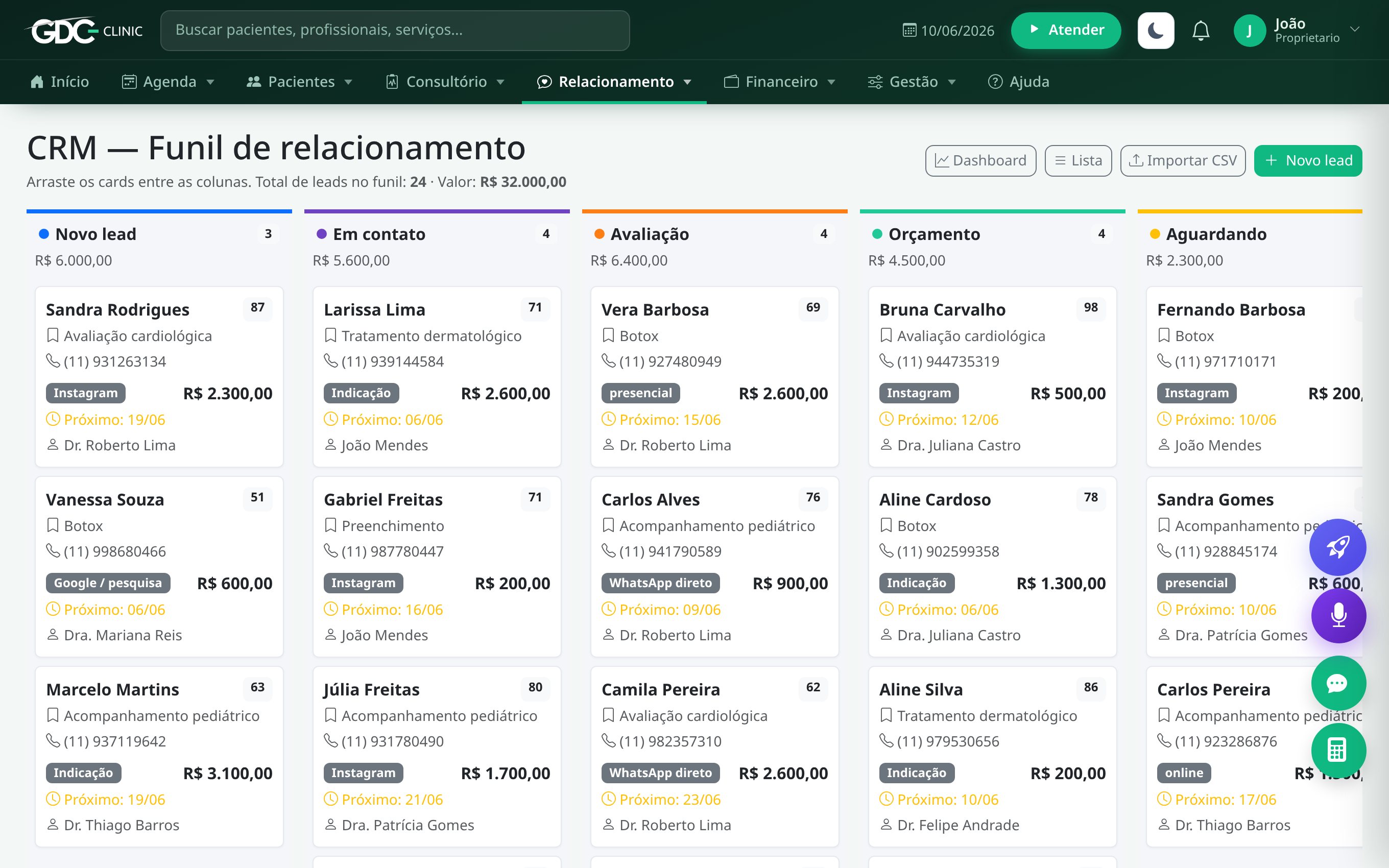1389x868 pixels.
Task: Click the Novo lead column header
Action: (95, 234)
